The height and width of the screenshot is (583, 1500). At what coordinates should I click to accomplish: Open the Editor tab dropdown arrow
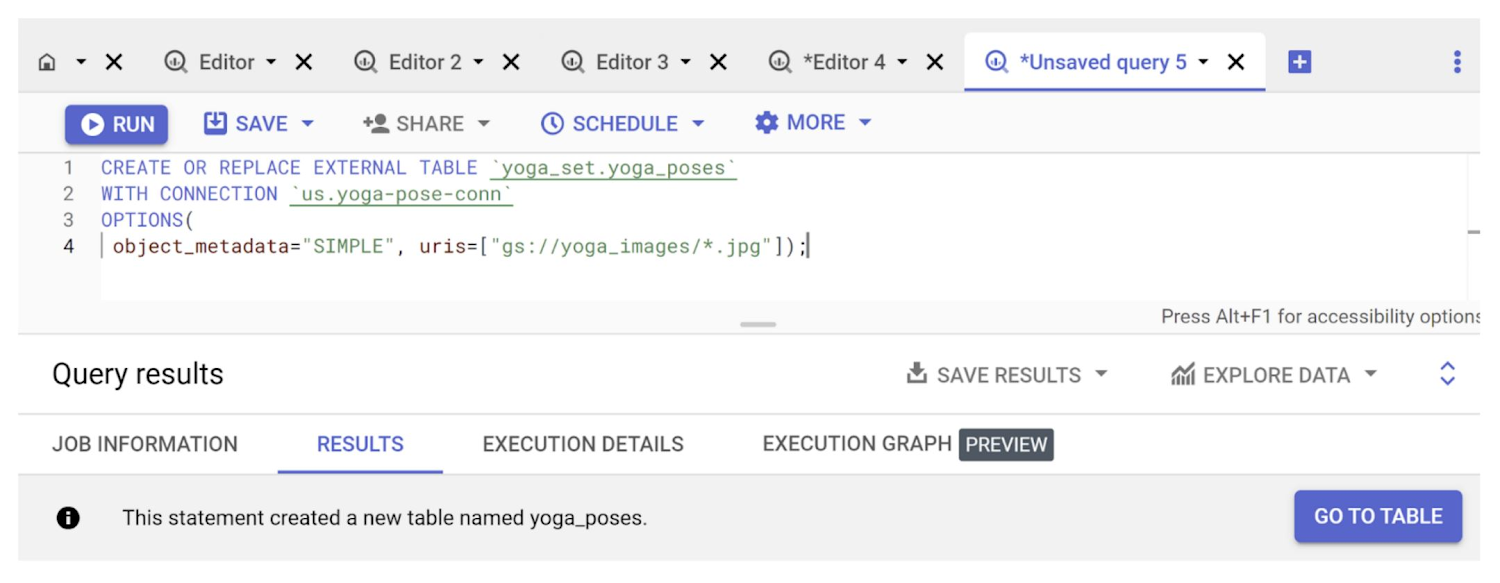[x=271, y=62]
